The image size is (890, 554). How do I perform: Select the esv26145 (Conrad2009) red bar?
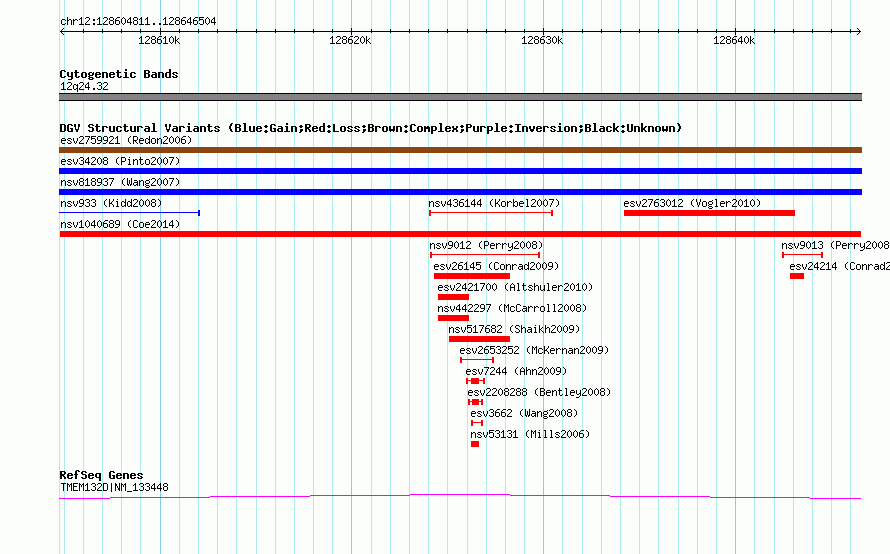472,276
